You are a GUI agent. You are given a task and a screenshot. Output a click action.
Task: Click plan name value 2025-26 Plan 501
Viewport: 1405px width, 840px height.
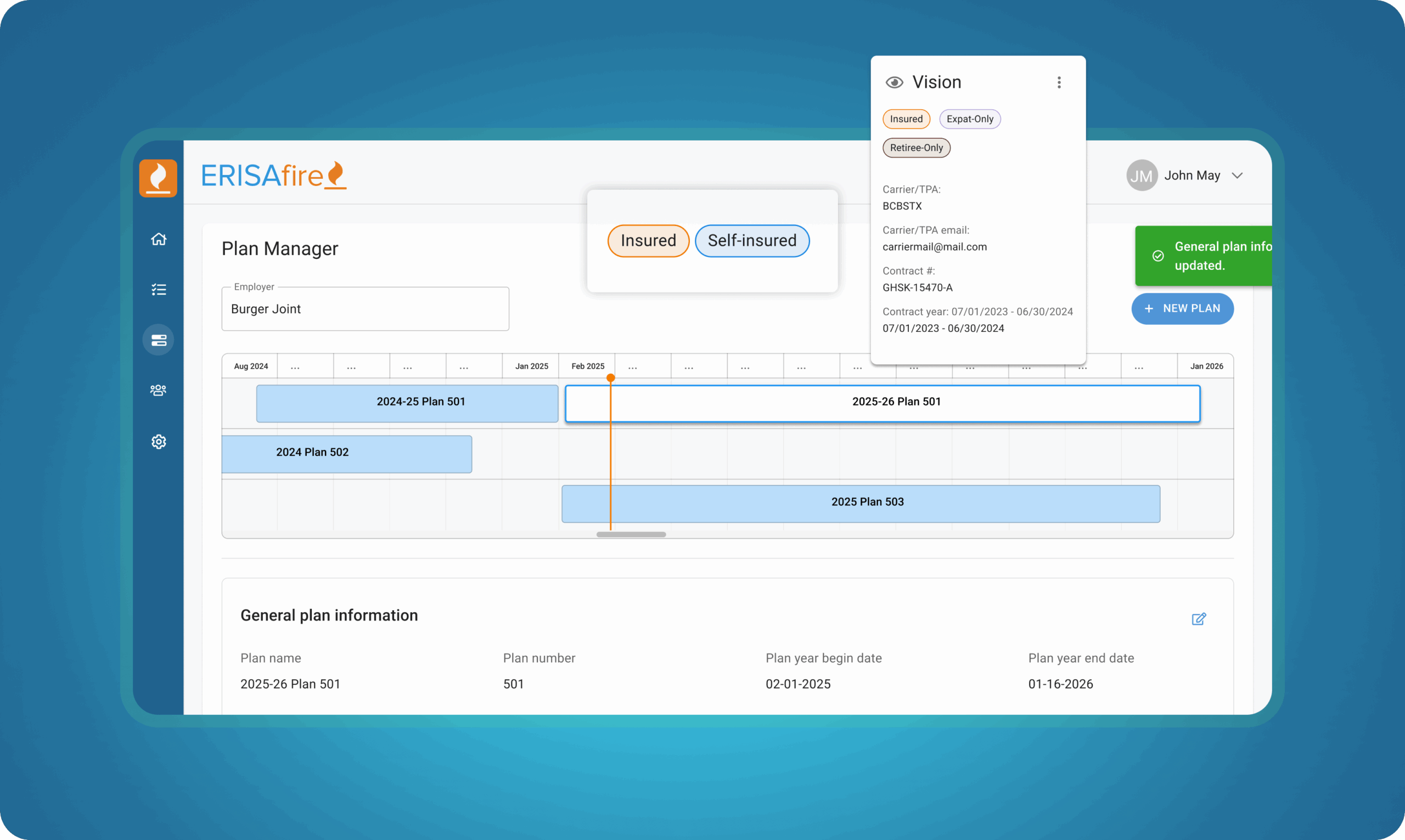click(x=290, y=684)
